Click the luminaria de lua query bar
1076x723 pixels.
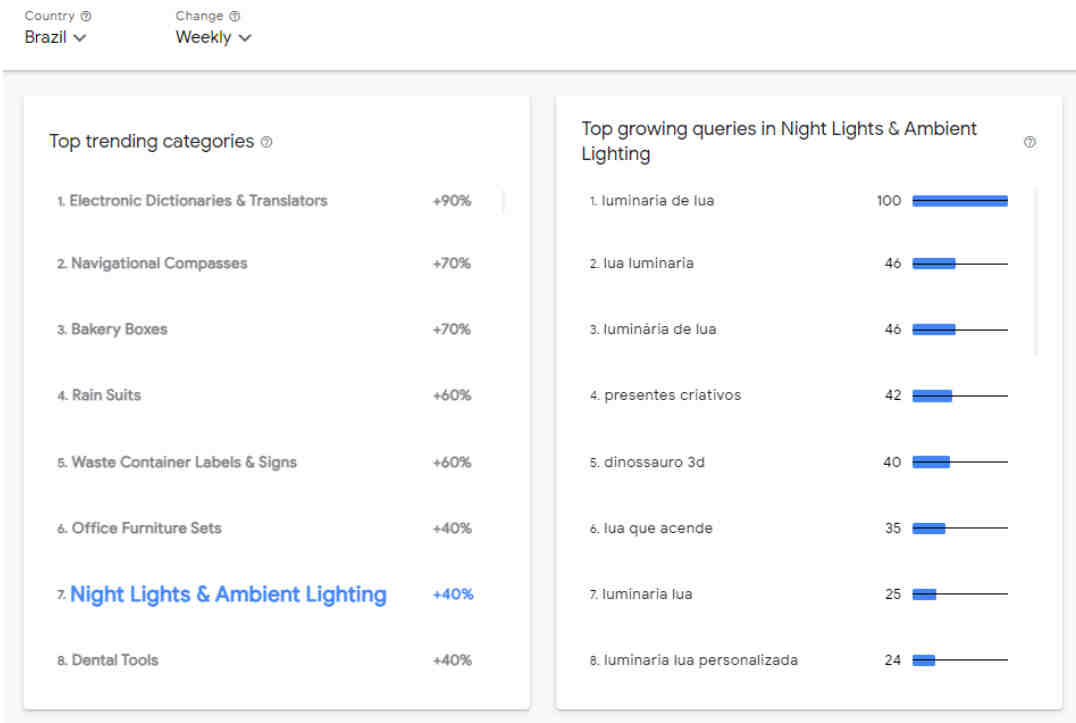tap(959, 201)
